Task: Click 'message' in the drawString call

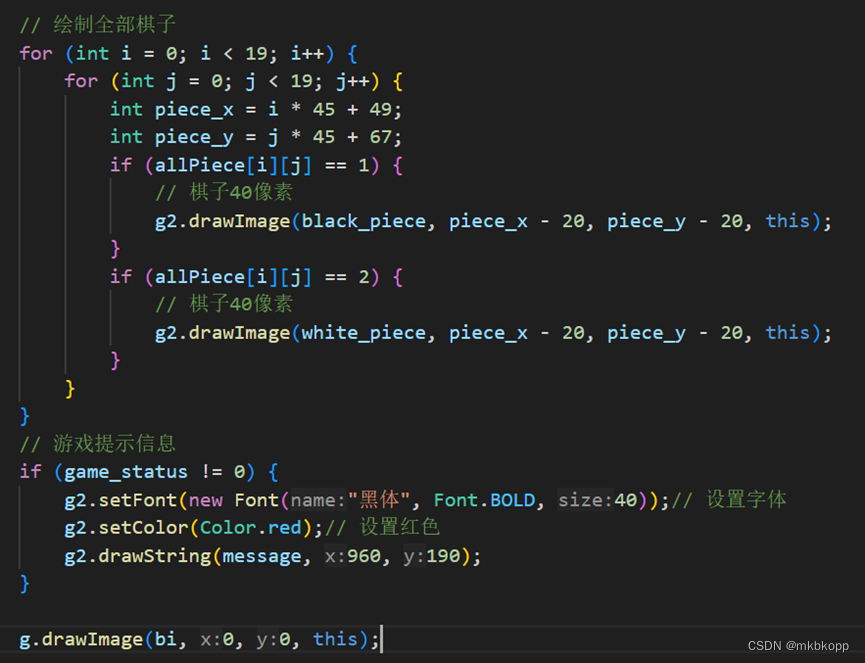Action: coord(262,556)
